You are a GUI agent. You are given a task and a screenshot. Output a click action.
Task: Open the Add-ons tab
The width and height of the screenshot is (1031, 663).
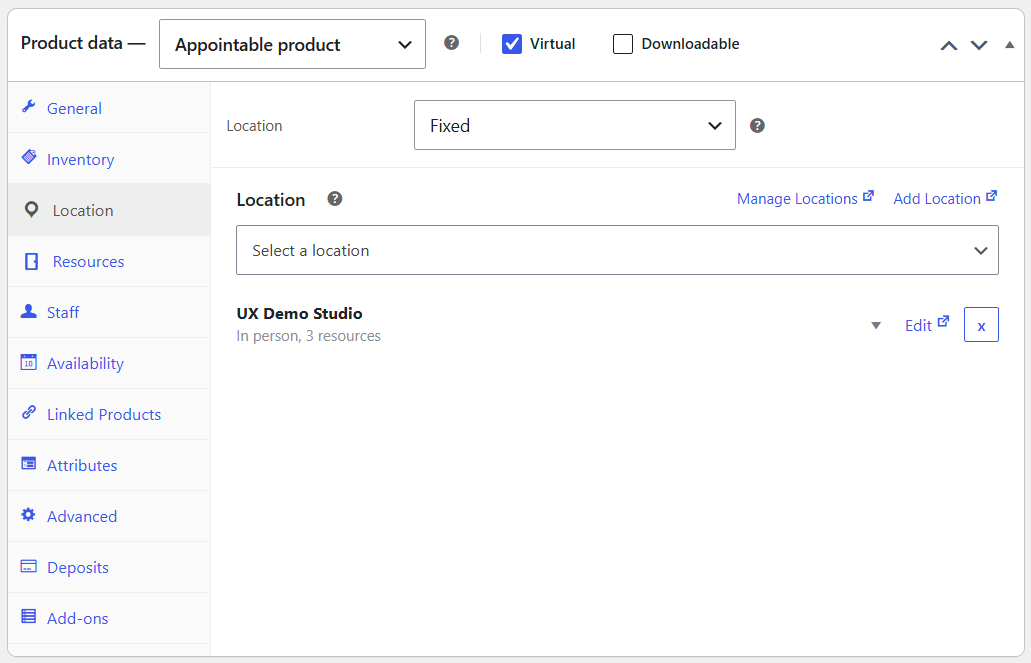click(109, 618)
